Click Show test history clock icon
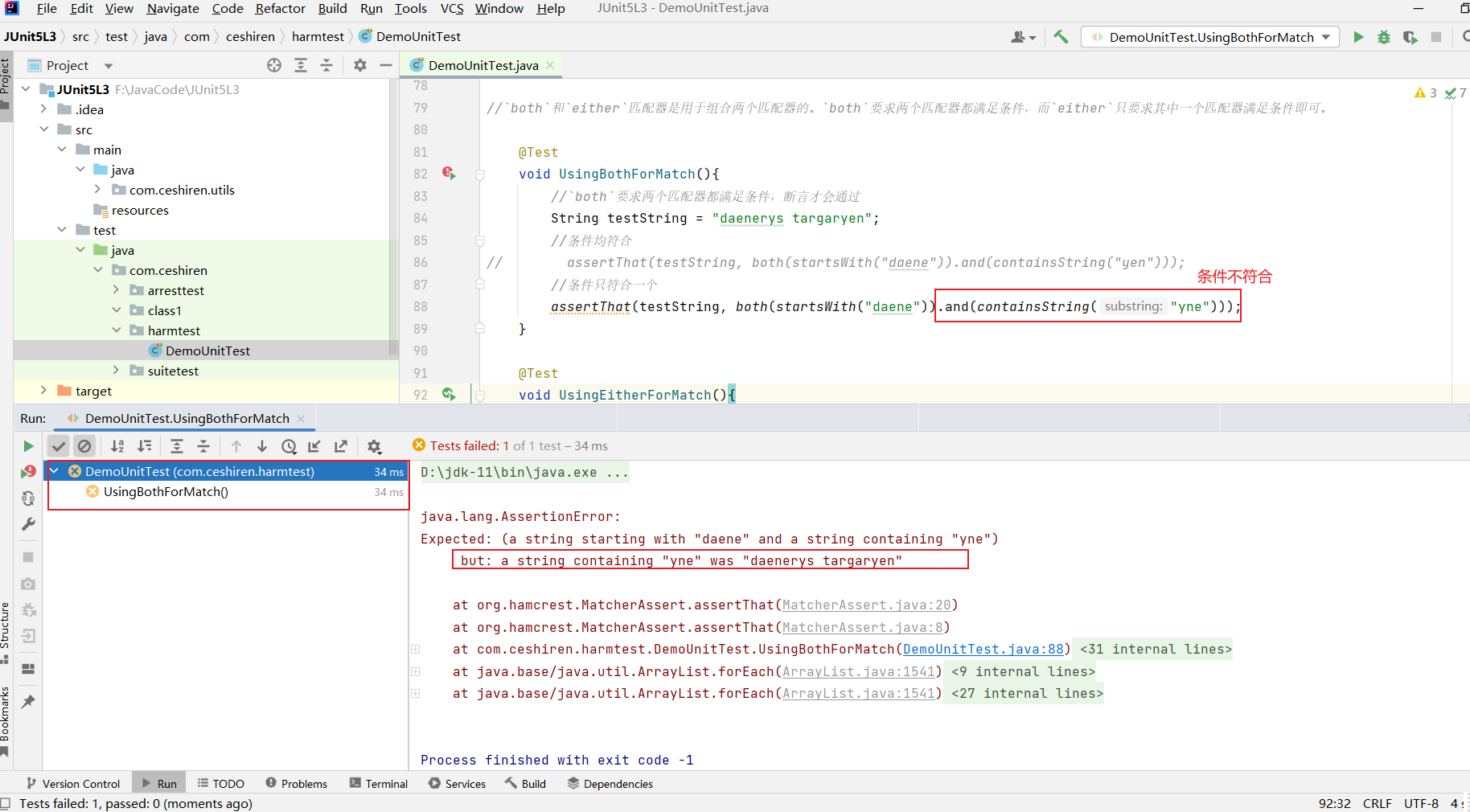The height and width of the screenshot is (812, 1470). point(289,446)
